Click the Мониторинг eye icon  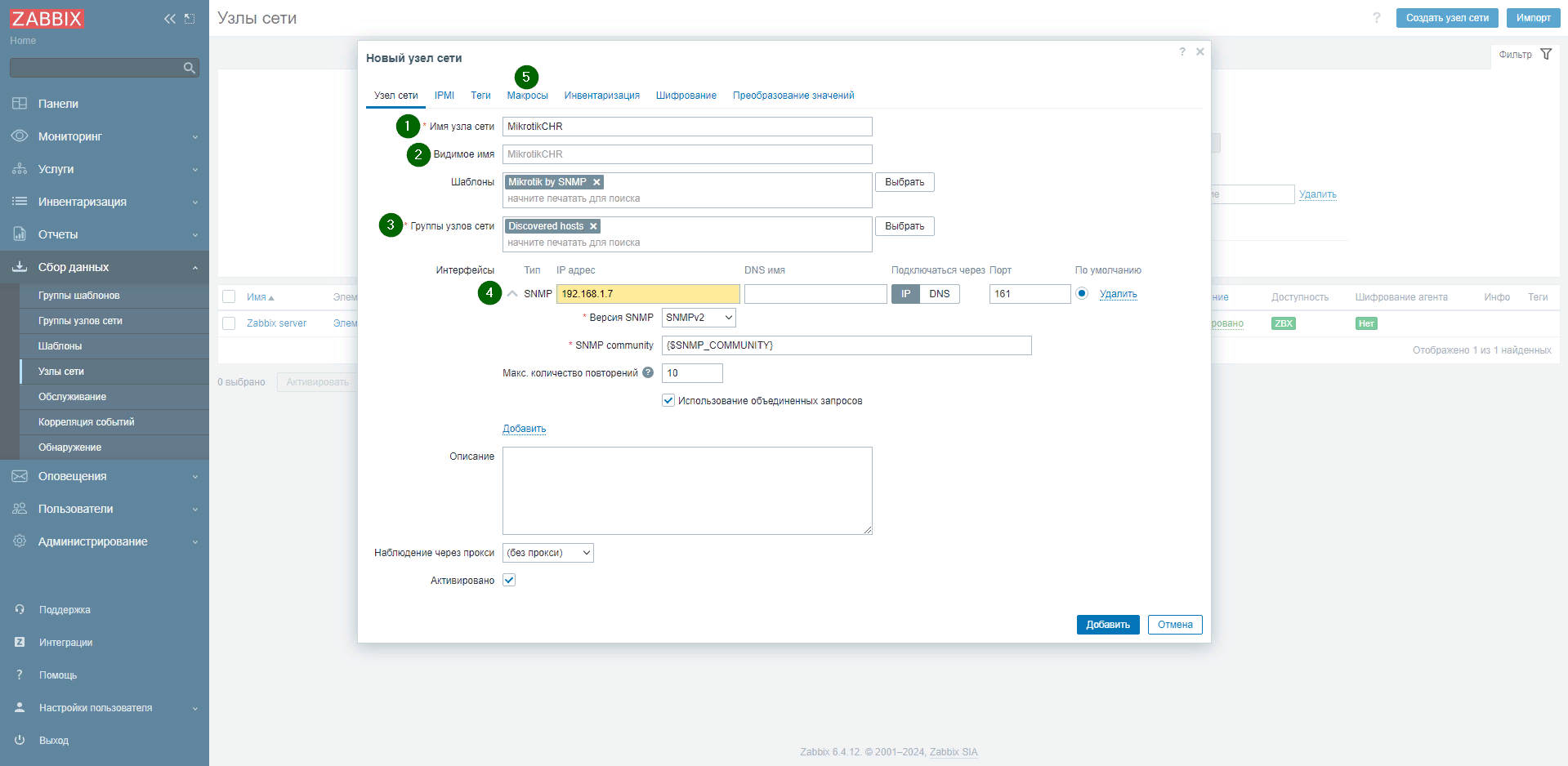[20, 136]
